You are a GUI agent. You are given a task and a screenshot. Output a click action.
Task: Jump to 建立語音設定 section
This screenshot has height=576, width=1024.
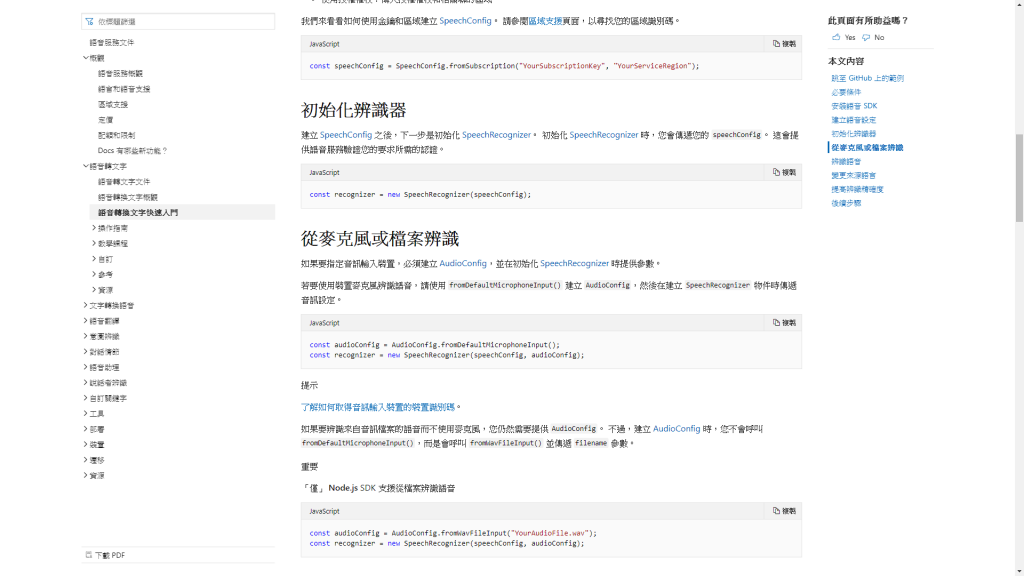tap(854, 120)
